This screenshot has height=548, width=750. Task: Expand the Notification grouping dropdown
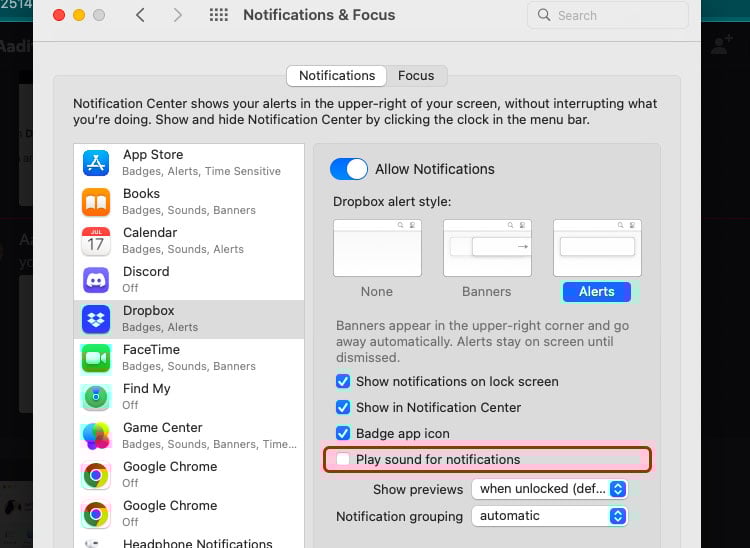point(550,516)
